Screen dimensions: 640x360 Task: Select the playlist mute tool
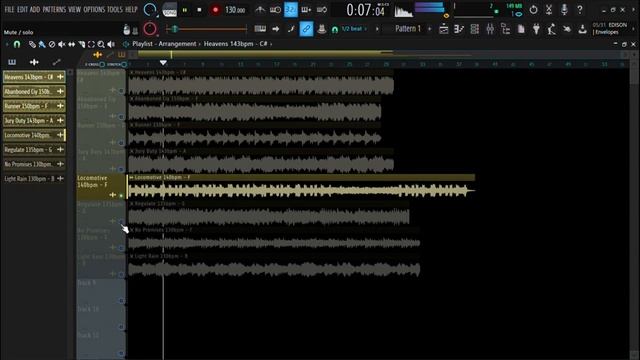(62, 44)
